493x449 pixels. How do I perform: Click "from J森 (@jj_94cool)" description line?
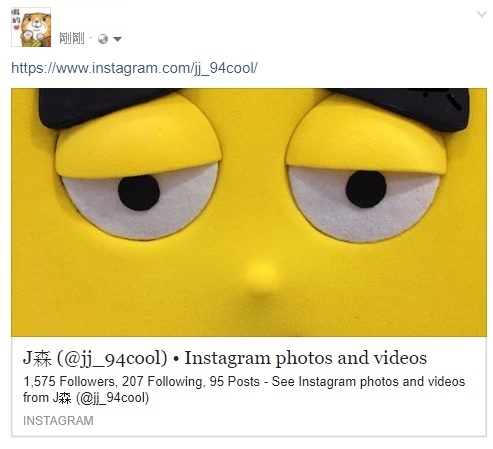[x=86, y=398]
